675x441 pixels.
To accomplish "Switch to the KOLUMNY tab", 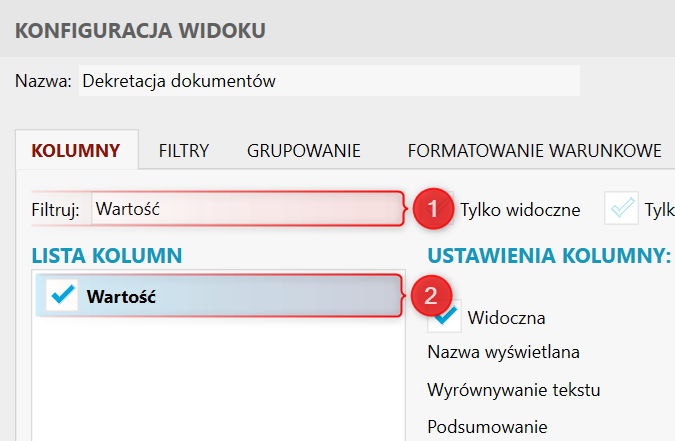I will [x=76, y=151].
